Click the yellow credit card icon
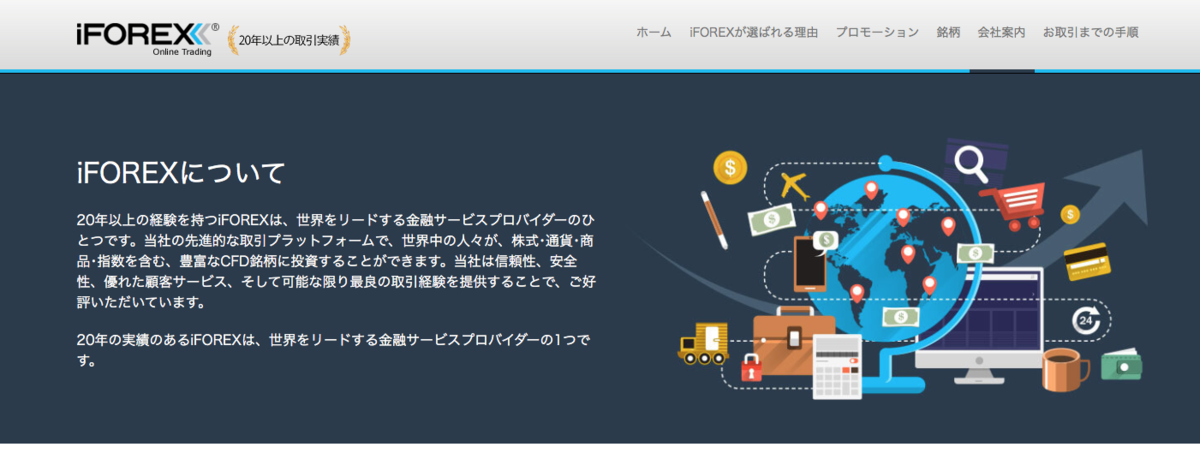This screenshot has height=465, width=1200. tap(1088, 261)
